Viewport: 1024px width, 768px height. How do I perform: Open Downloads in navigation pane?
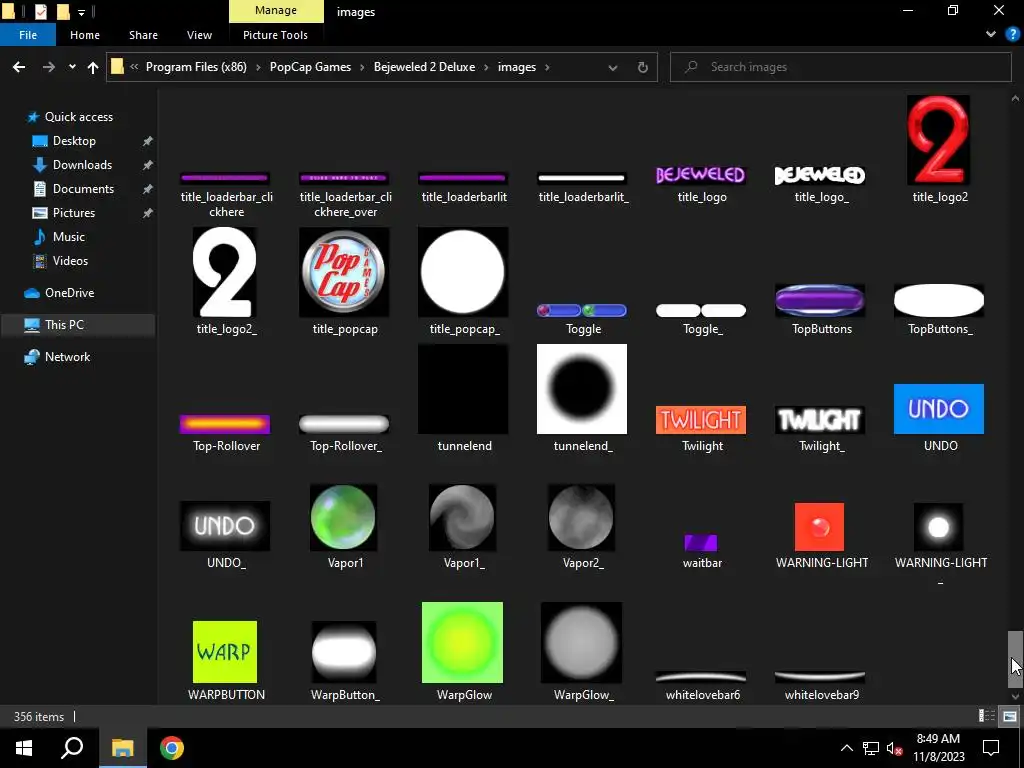point(82,165)
